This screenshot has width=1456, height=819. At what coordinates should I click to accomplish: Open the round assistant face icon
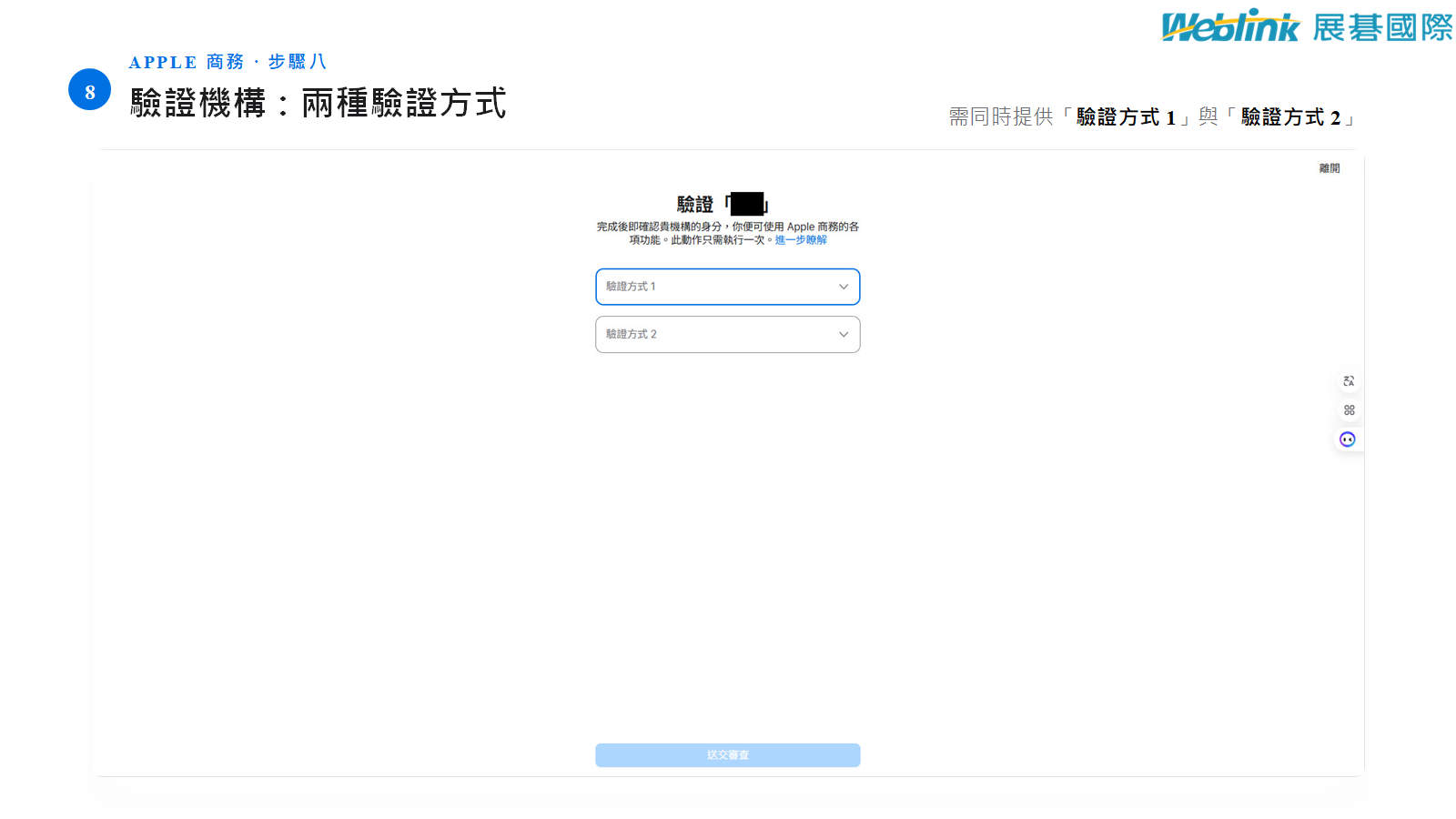(1348, 440)
